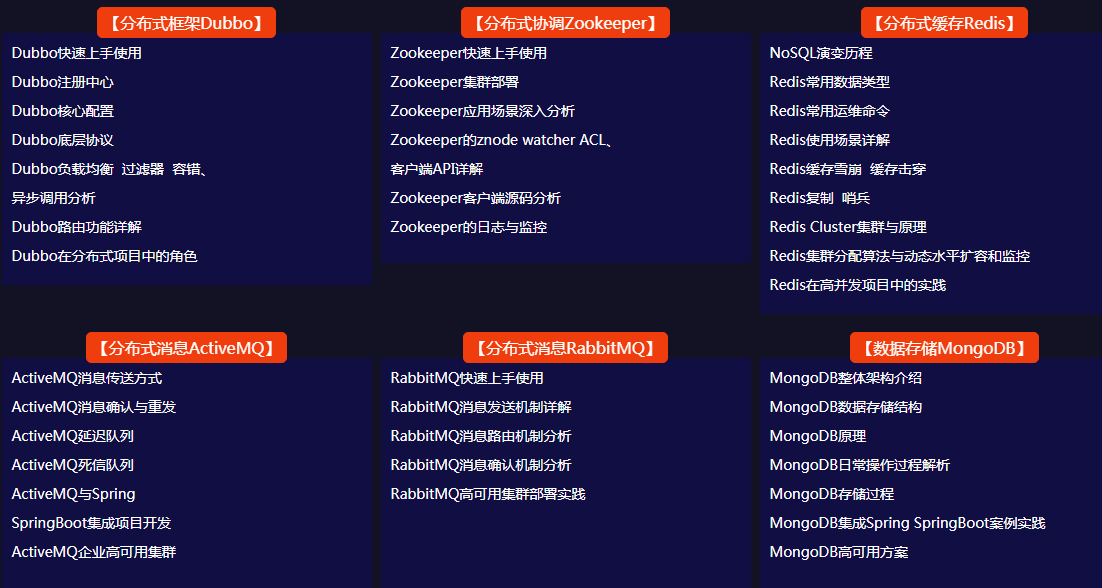Image resolution: width=1102 pixels, height=588 pixels.
Task: Open the 【分布式缓存Redis】 header label
Action: pos(944,23)
